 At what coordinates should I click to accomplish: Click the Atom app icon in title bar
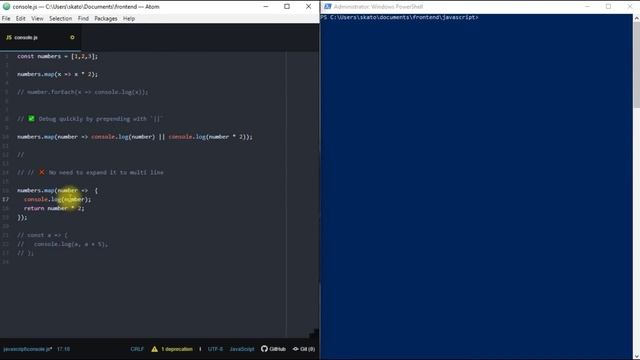[x=6, y=7]
